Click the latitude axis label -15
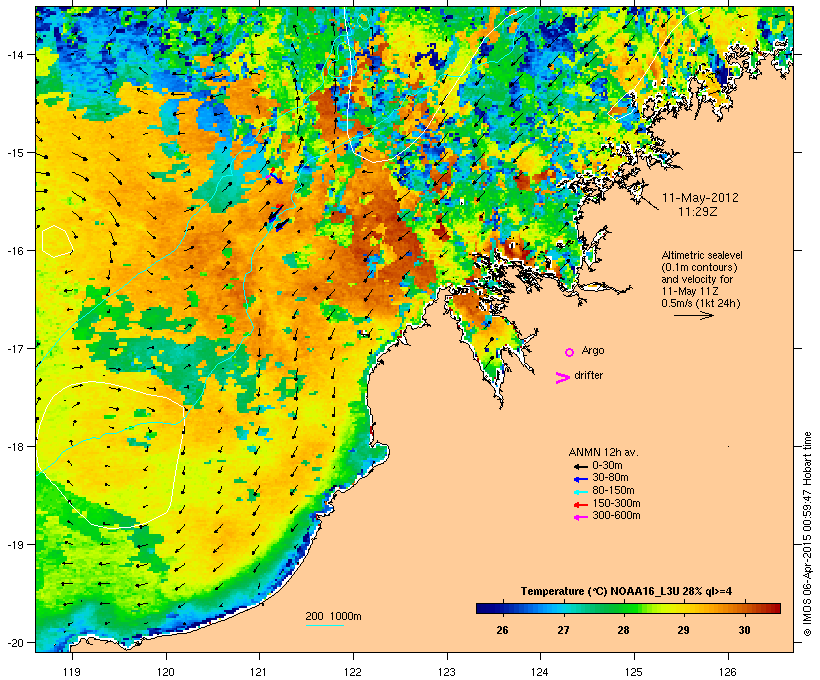 tap(14, 153)
